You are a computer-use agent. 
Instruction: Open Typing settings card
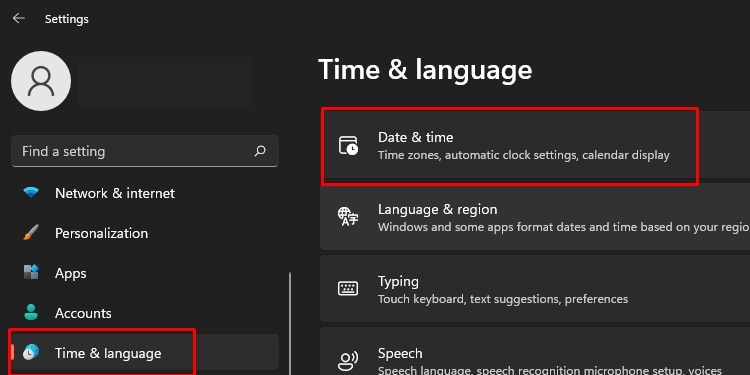coord(535,289)
